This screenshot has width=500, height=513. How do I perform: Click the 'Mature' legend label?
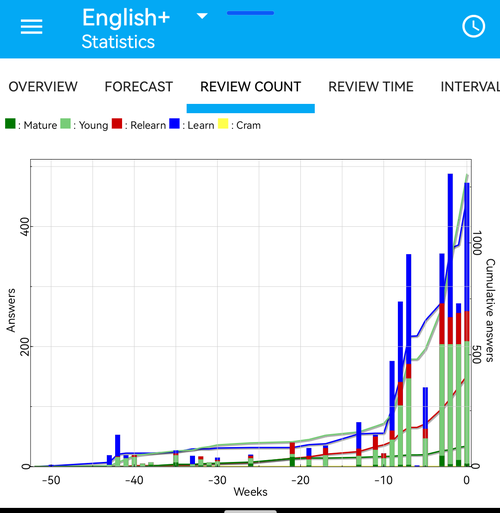point(40,125)
